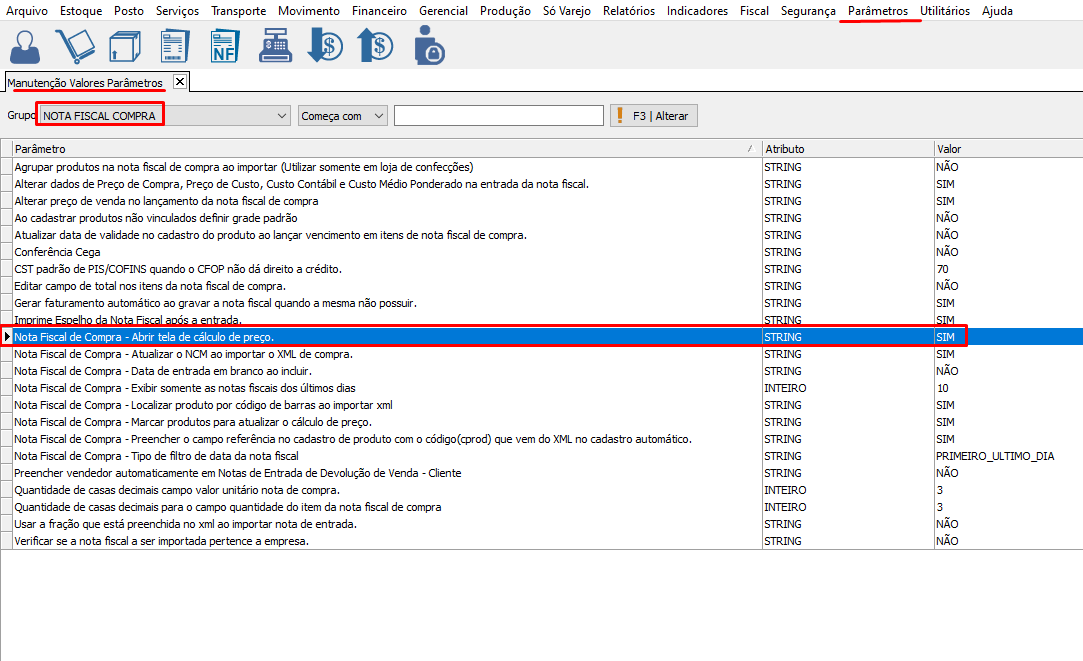
Task: Click the barcode document icon
Action: (x=174, y=47)
